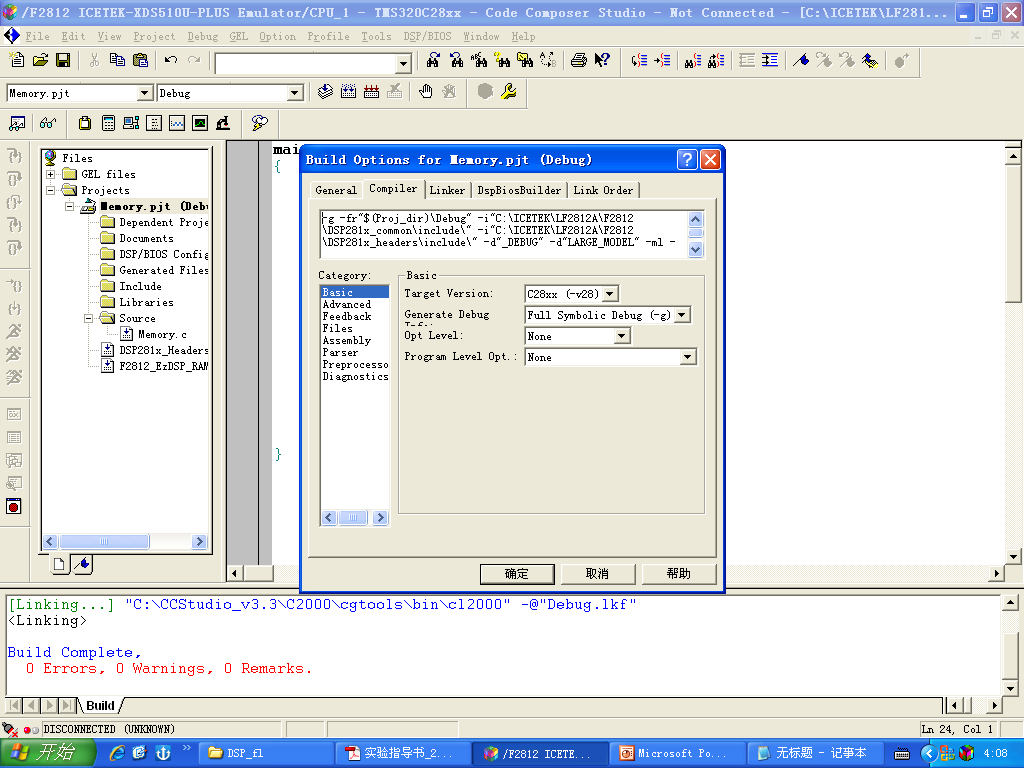The image size is (1024, 768).
Task: Click the Compile File icon in the build toolbar
Action: tap(325, 91)
